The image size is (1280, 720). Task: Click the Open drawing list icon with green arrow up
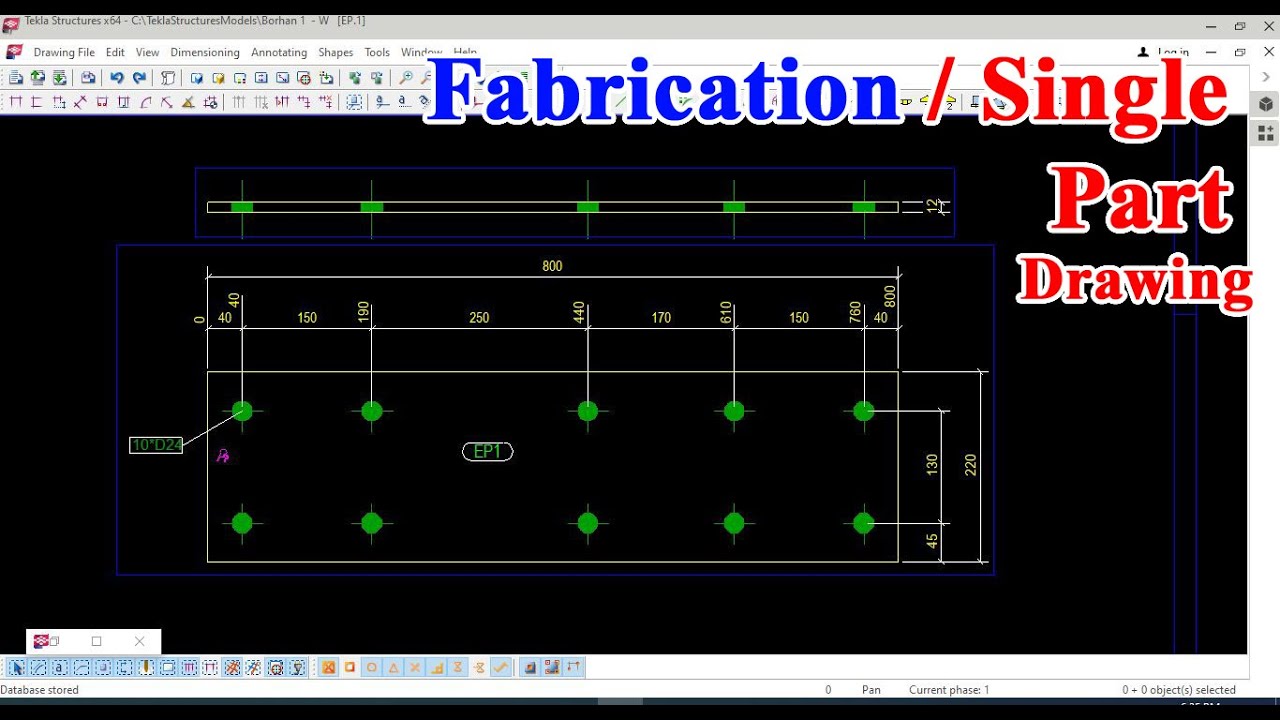point(37,78)
